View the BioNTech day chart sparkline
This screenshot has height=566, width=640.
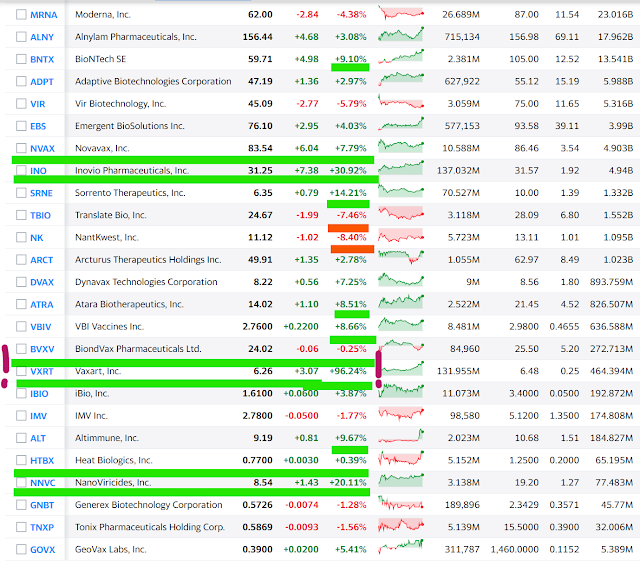pyautogui.click(x=401, y=57)
